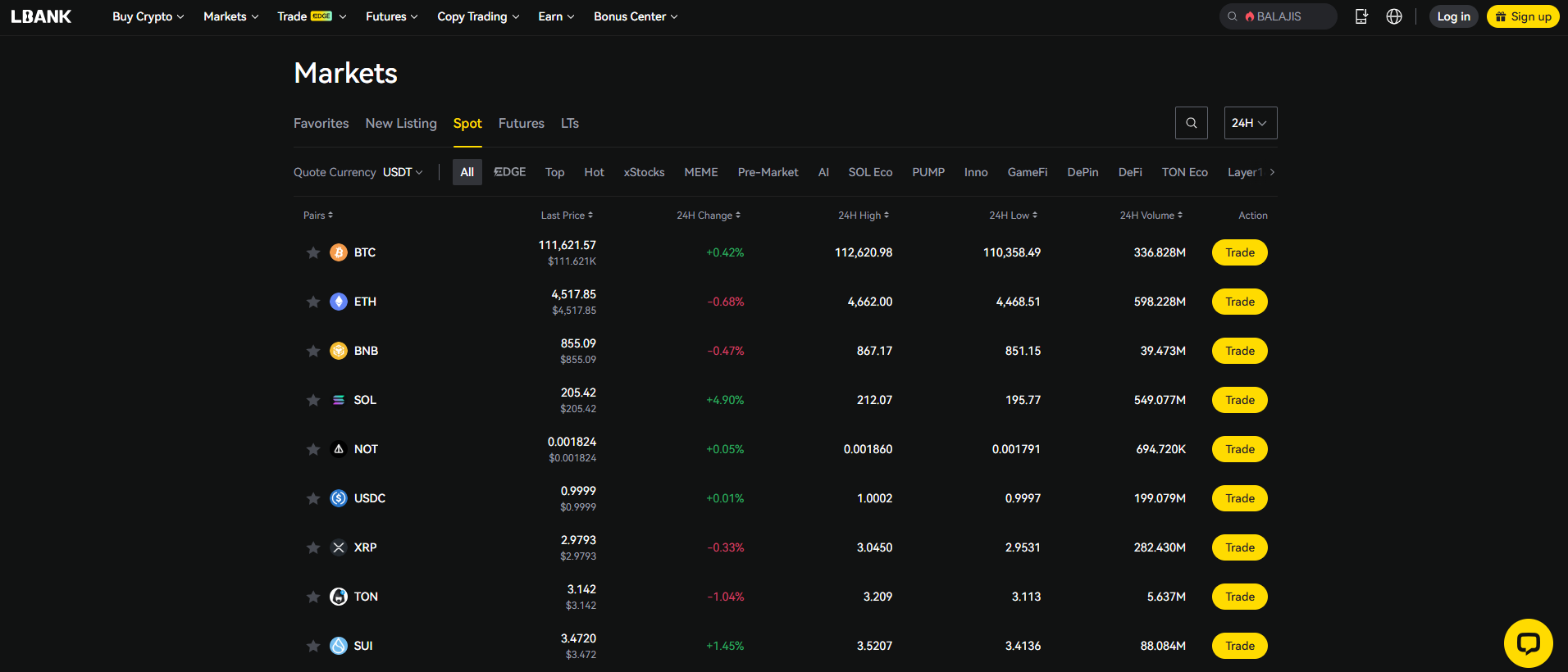Open the app download icon in header
Viewport: 1568px width, 672px height.
coord(1361,16)
